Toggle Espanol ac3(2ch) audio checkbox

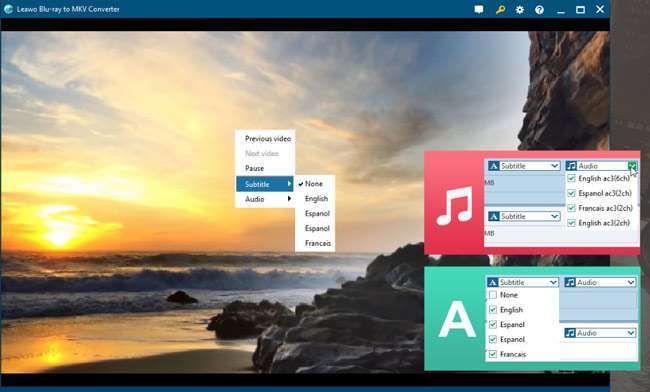(x=572, y=193)
